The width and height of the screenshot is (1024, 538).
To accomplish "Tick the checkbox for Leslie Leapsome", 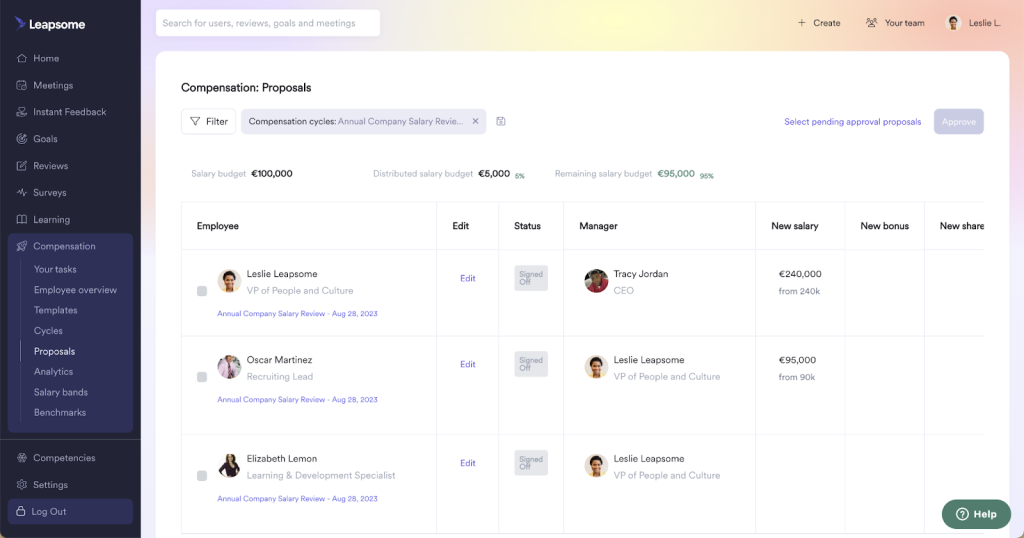I will [x=202, y=291].
